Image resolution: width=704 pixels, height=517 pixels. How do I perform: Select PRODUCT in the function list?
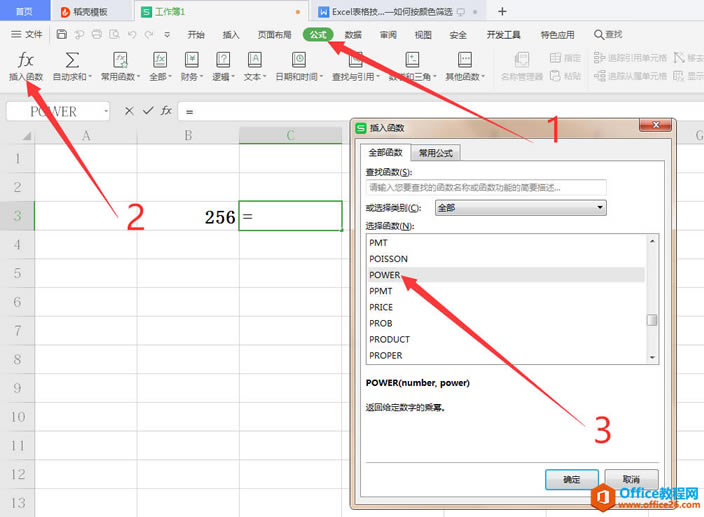[506, 339]
